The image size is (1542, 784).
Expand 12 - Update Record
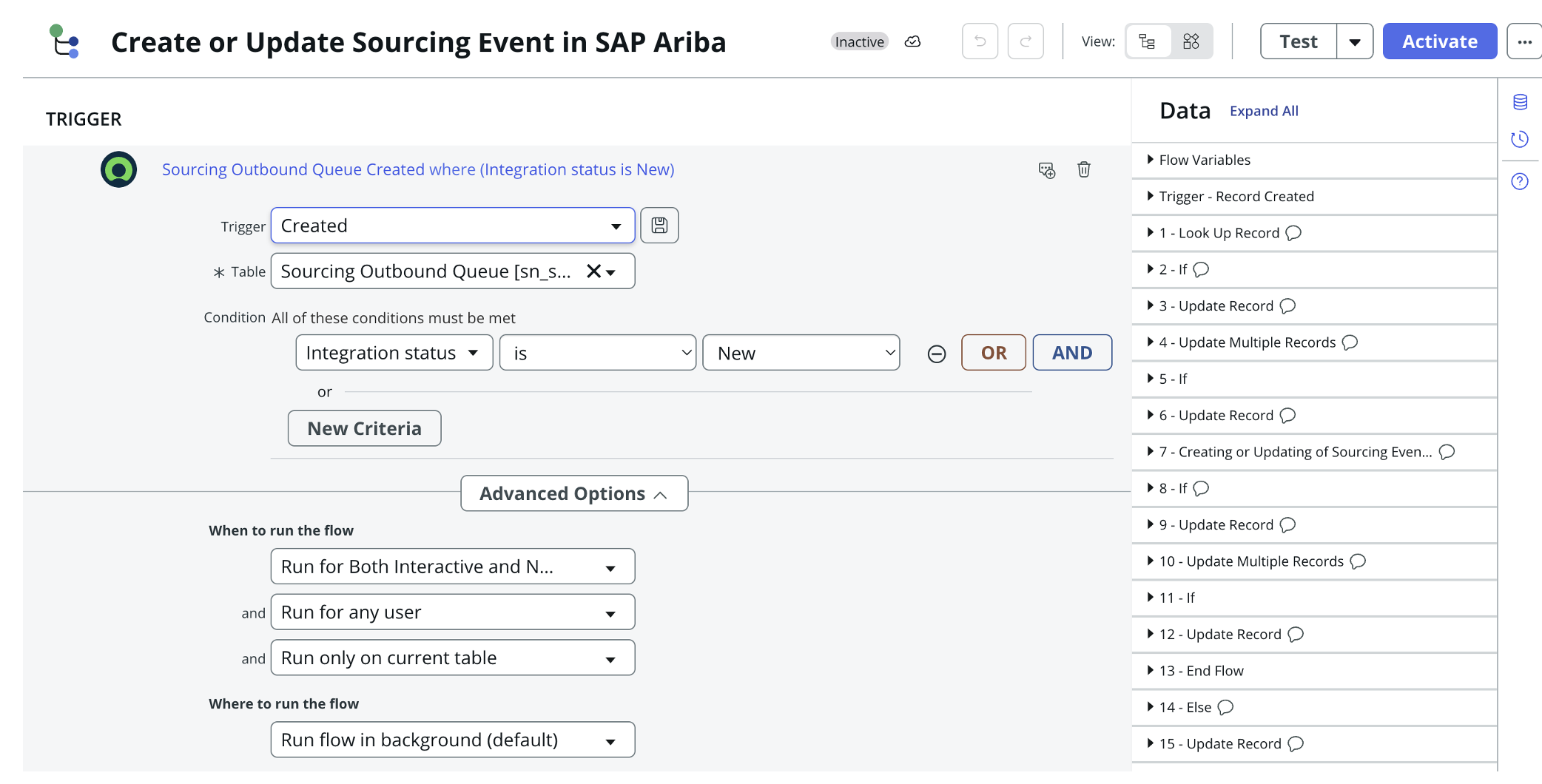coord(1150,634)
